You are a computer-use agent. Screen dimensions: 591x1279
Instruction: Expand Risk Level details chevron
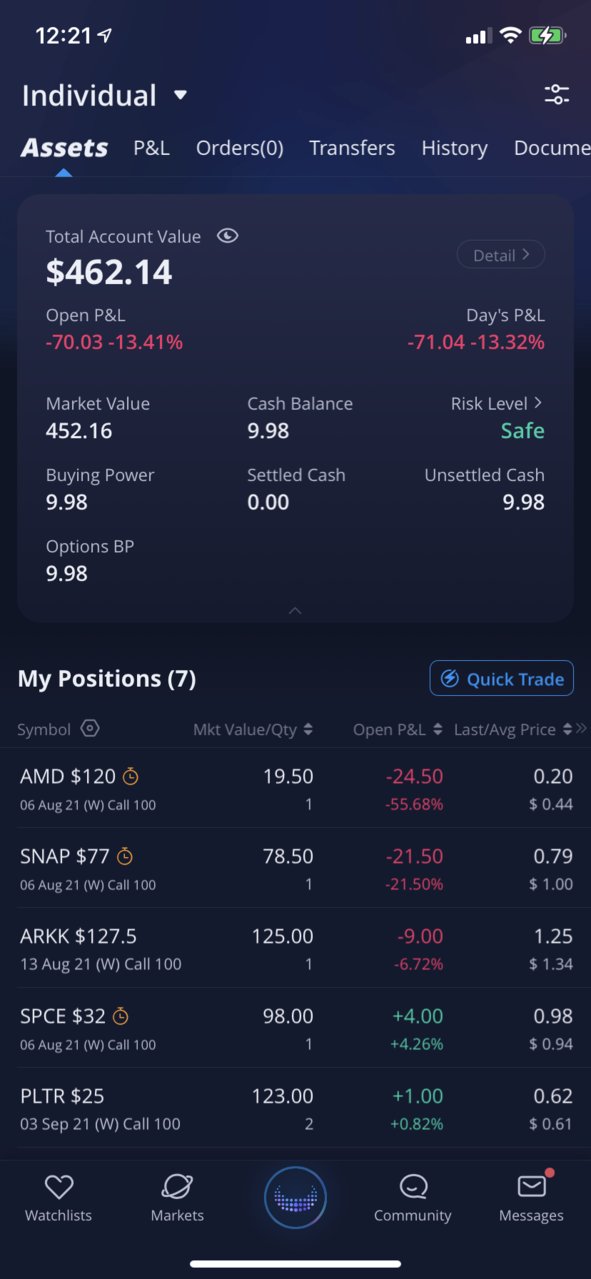point(538,403)
